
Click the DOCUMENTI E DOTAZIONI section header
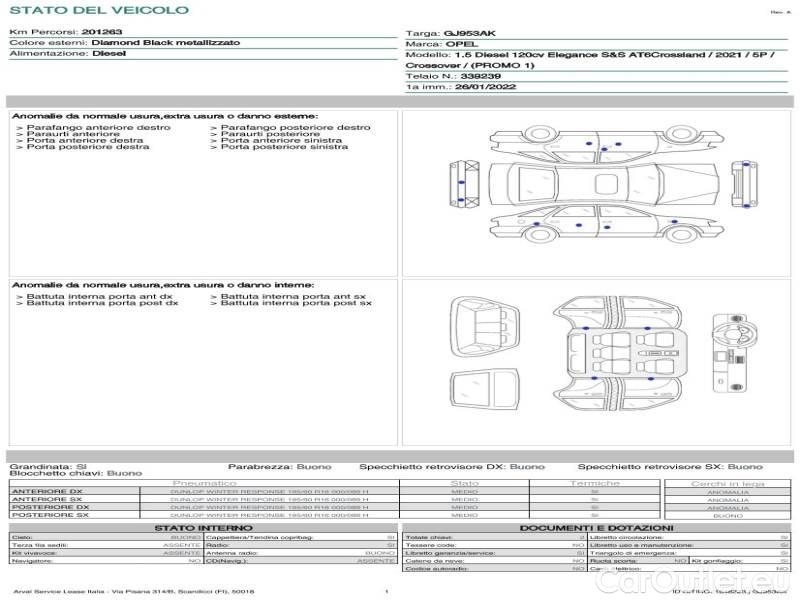point(596,528)
